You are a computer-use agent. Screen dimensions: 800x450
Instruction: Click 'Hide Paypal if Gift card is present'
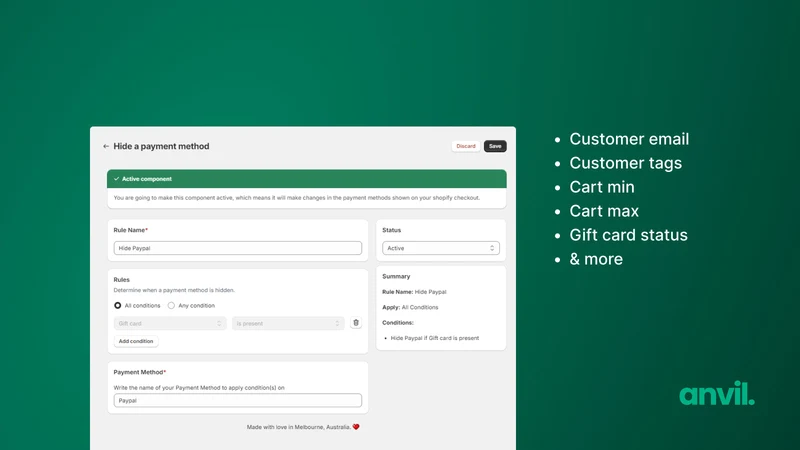[x=435, y=338]
